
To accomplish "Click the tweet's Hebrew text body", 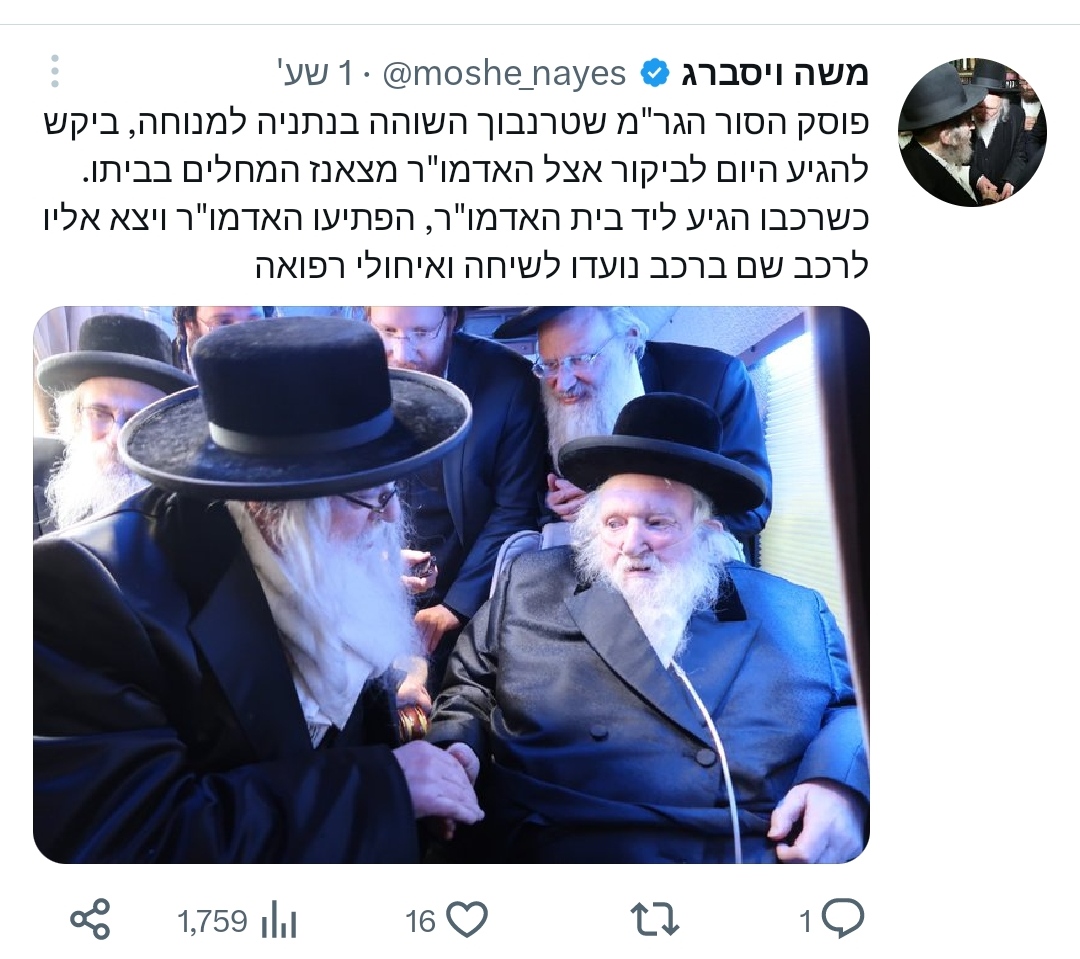I will pos(456,194).
